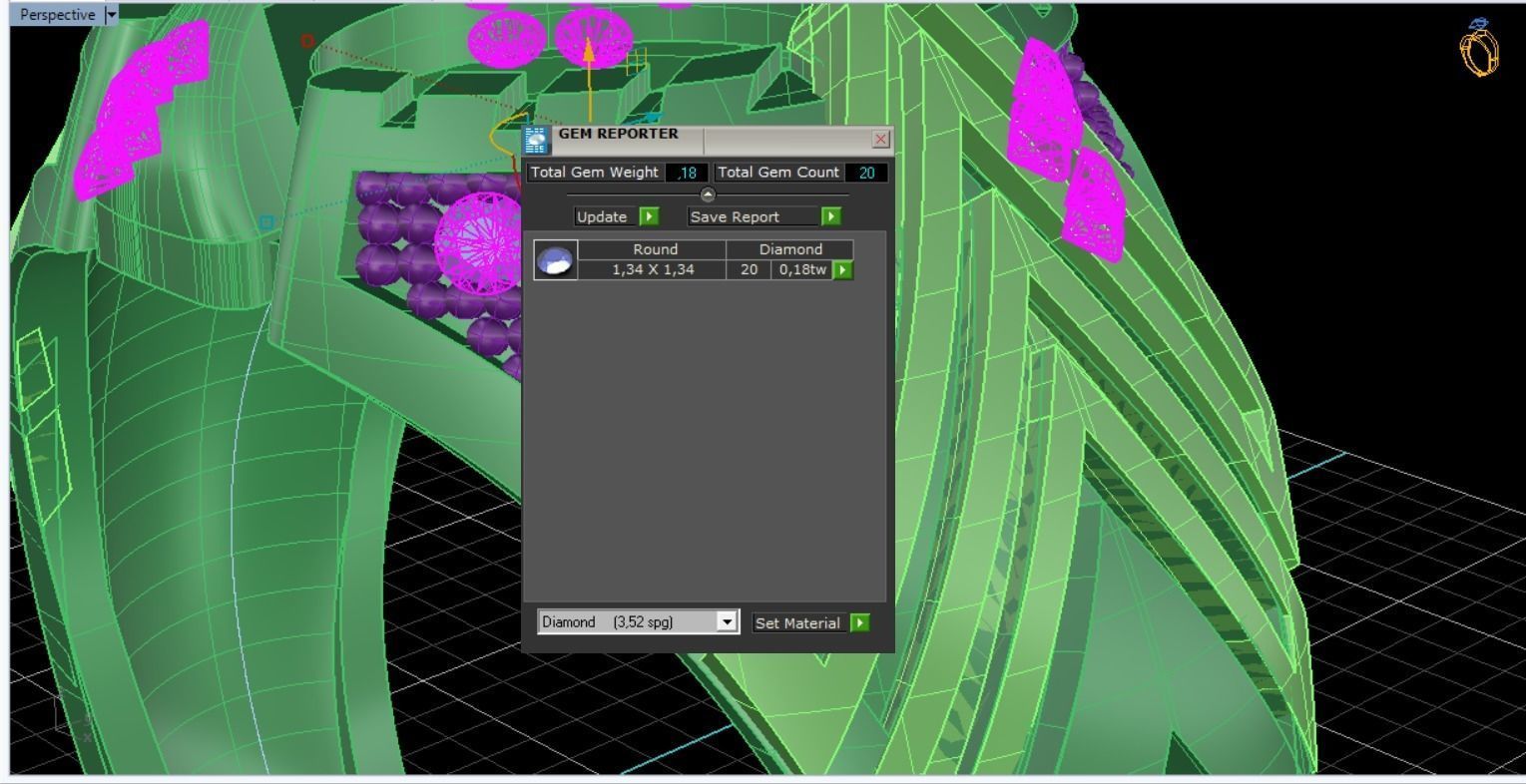This screenshot has height=784, width=1526.
Task: Click the green arrow beside Set Material
Action: click(x=860, y=623)
